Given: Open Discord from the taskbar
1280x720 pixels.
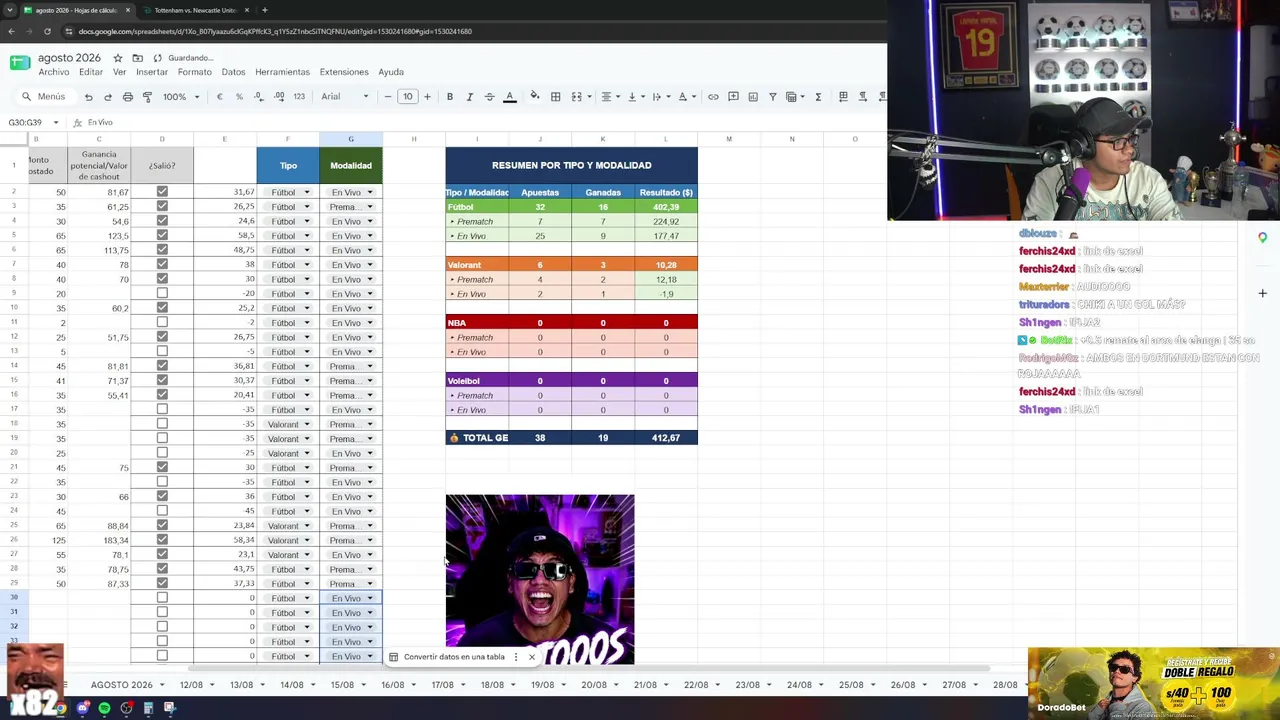Looking at the screenshot, I should [x=82, y=708].
